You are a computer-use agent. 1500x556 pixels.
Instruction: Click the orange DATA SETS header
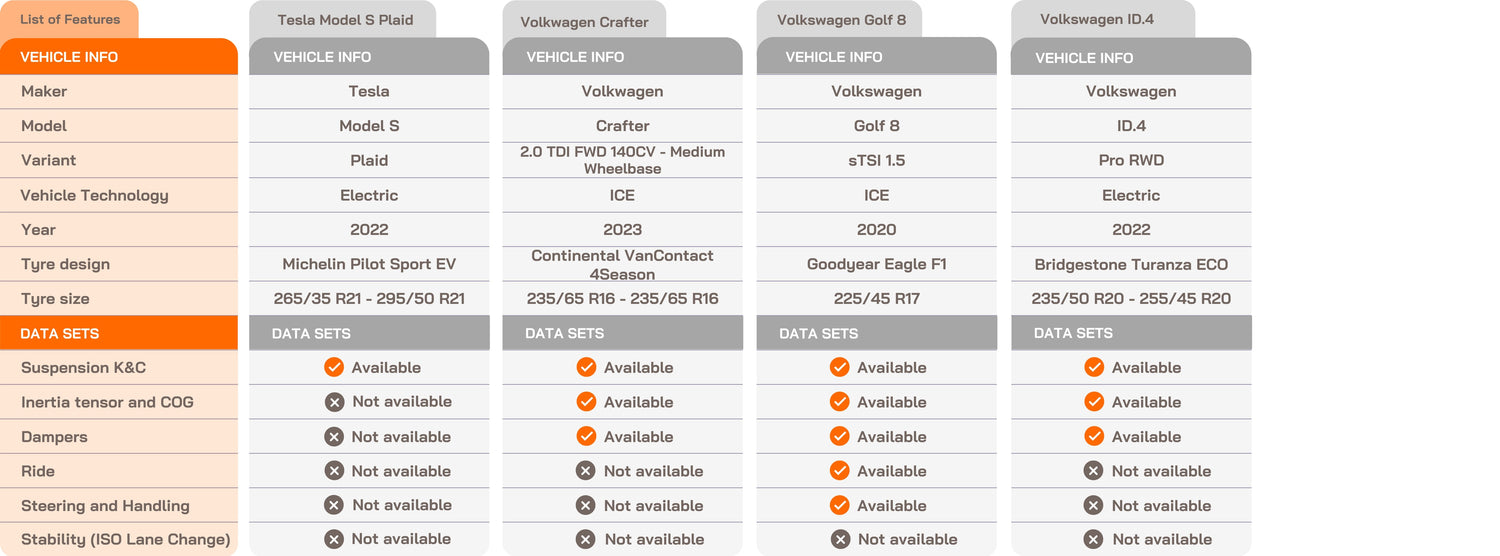click(x=119, y=333)
